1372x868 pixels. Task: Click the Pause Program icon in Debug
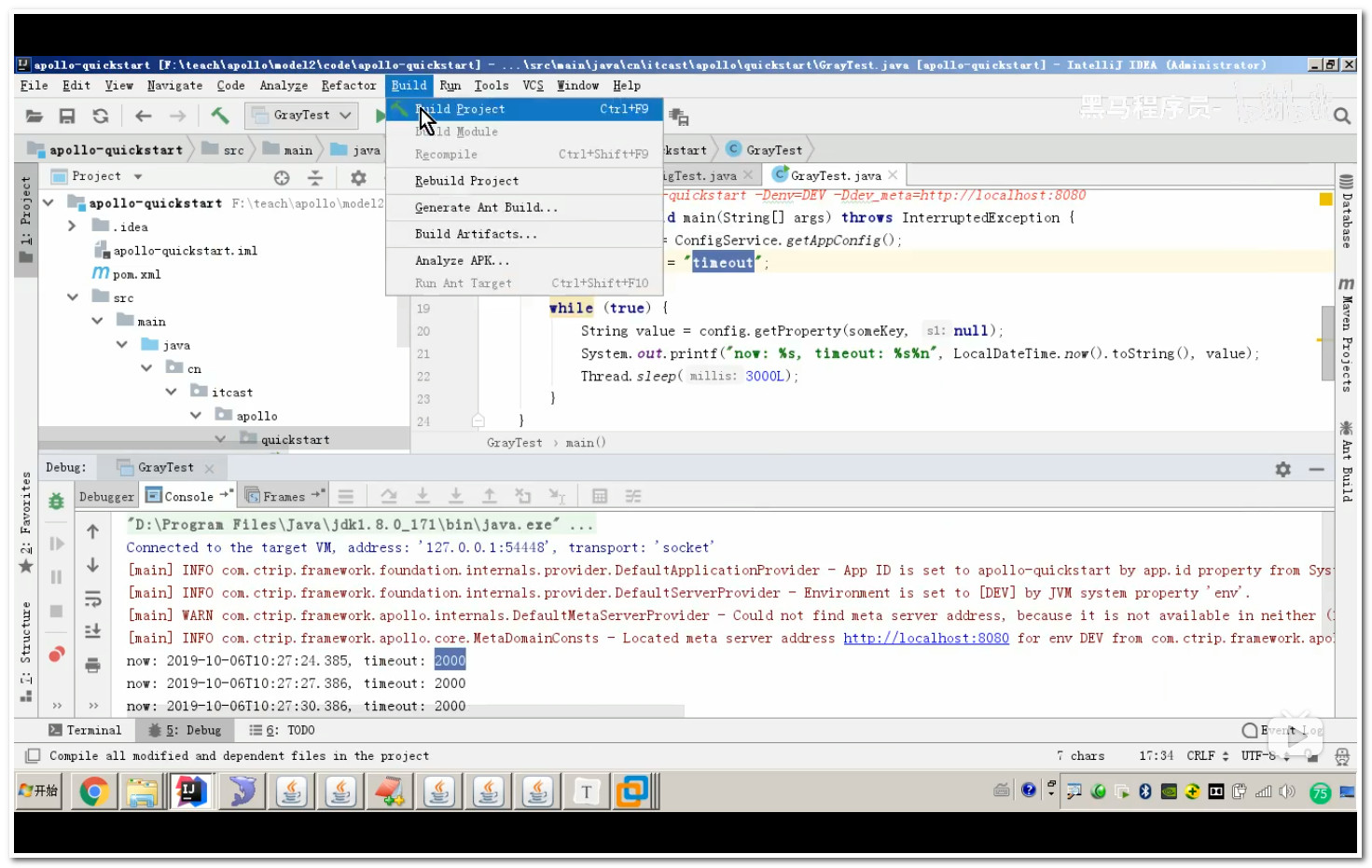click(x=56, y=577)
